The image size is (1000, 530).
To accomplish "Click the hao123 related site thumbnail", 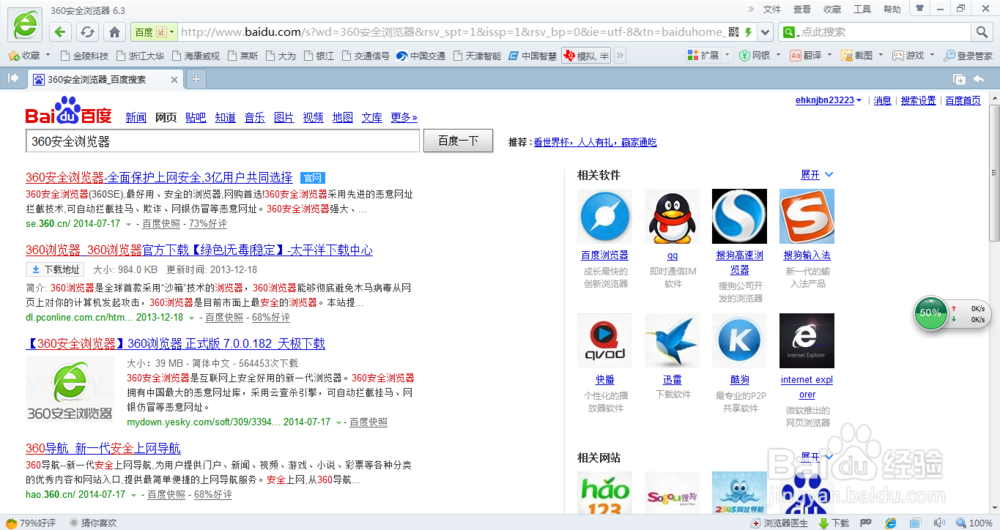I will (605, 493).
